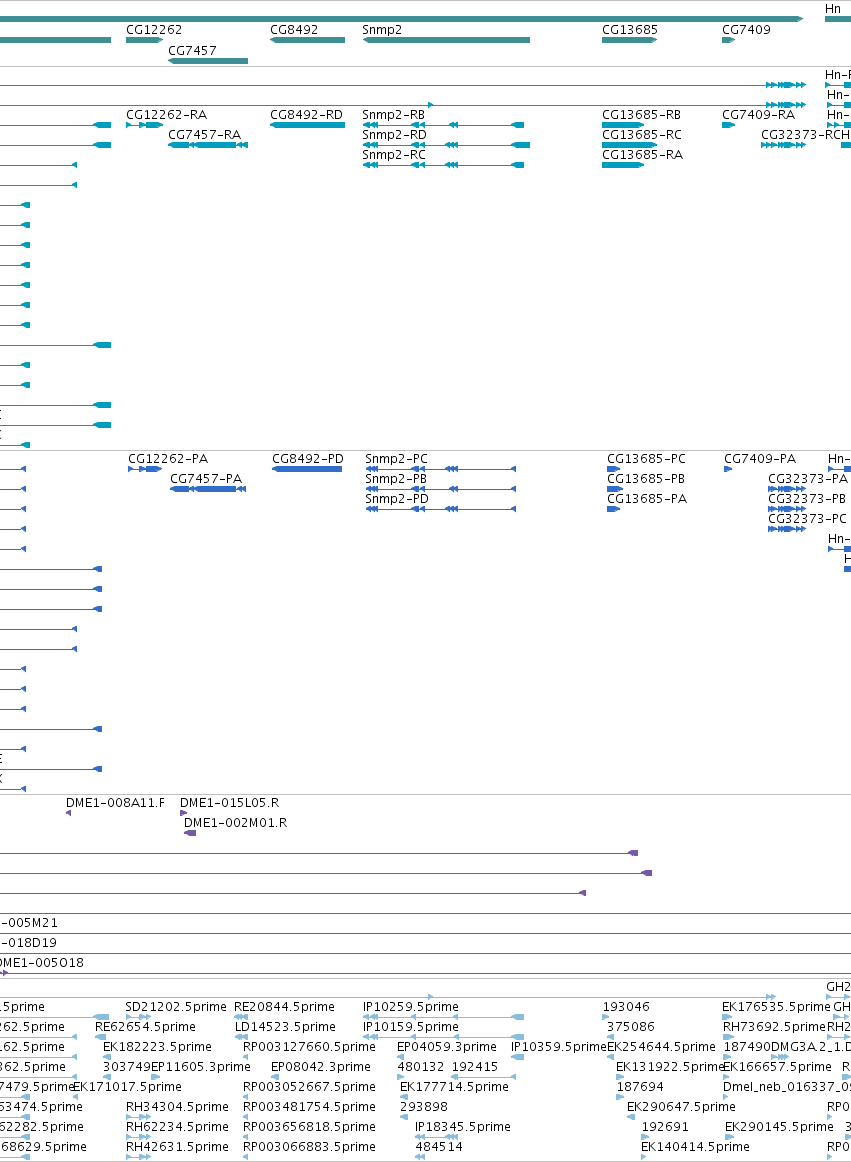Click the CG8492-PD protein label

(x=308, y=459)
